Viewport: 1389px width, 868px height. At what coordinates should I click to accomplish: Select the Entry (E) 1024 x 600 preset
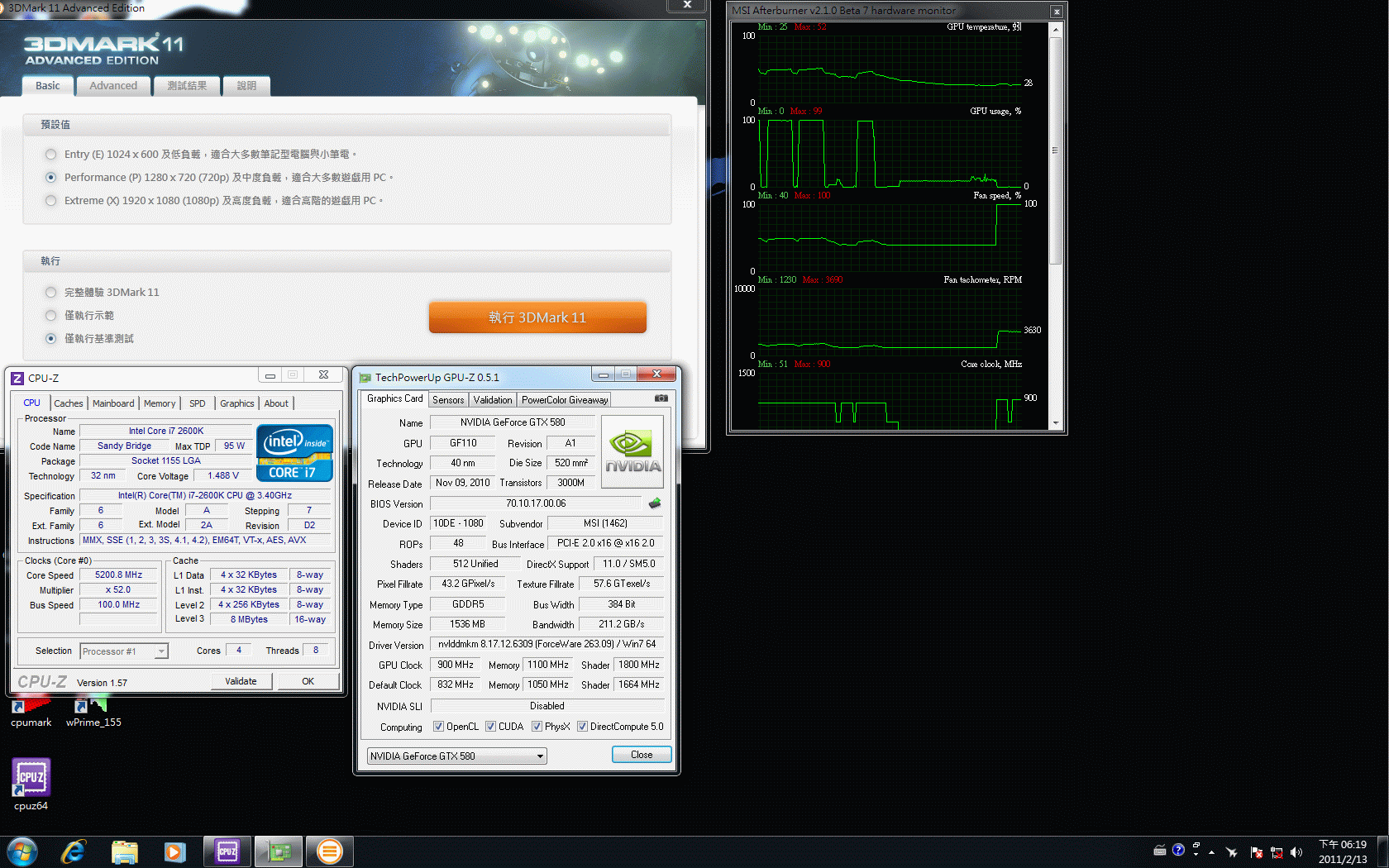pos(51,155)
